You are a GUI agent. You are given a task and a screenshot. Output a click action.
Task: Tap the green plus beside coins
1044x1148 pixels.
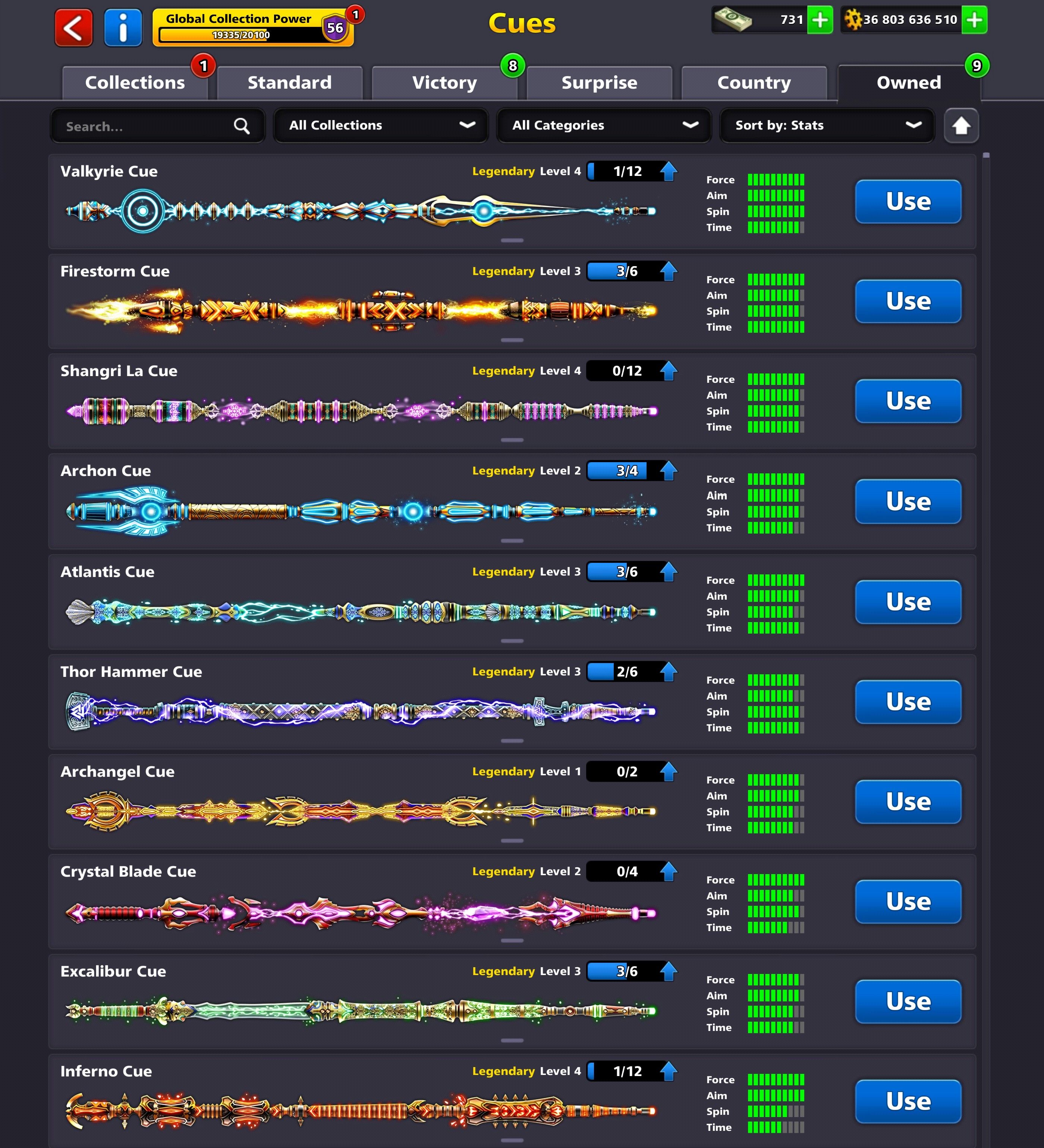point(974,20)
